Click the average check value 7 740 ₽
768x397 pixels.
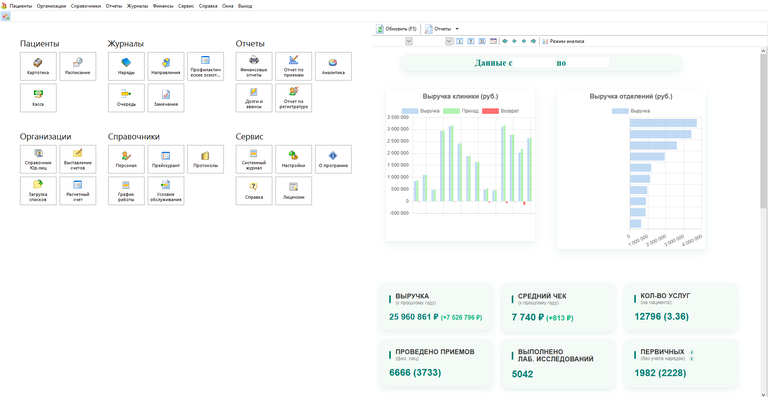tap(528, 318)
